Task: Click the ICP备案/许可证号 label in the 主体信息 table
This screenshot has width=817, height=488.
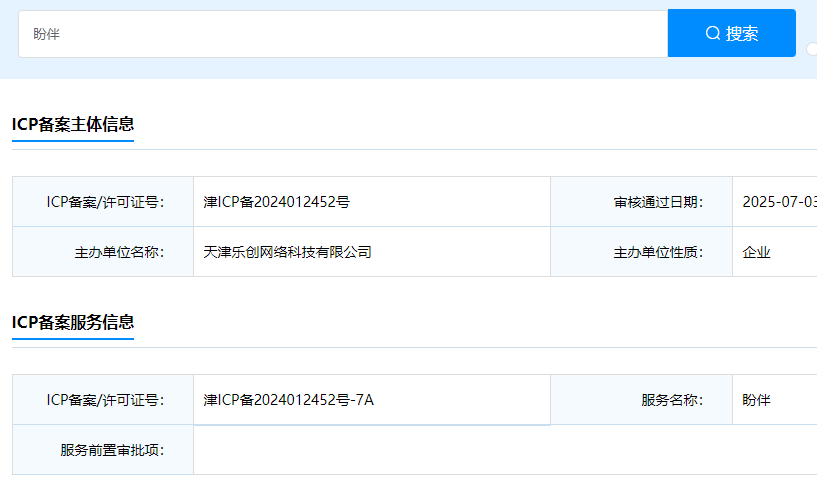Action: (x=105, y=202)
